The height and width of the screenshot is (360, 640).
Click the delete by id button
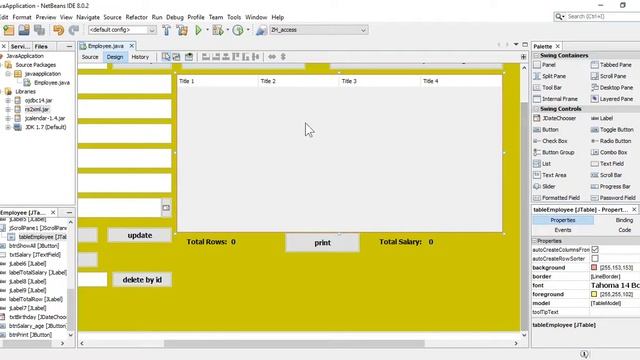142,280
